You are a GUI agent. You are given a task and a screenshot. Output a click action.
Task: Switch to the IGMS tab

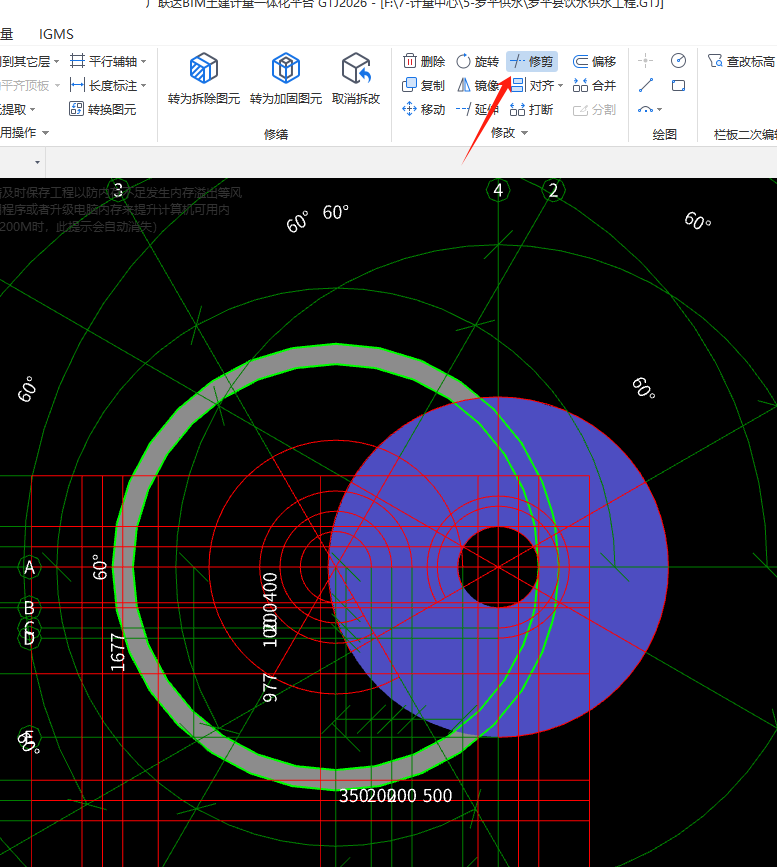pyautogui.click(x=56, y=34)
